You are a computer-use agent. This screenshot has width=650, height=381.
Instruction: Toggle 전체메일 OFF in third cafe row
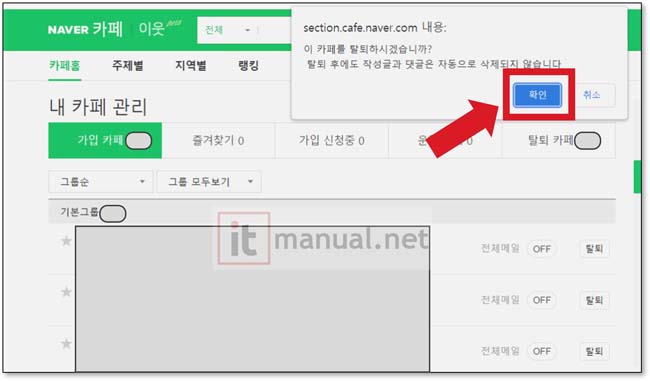[x=541, y=351]
